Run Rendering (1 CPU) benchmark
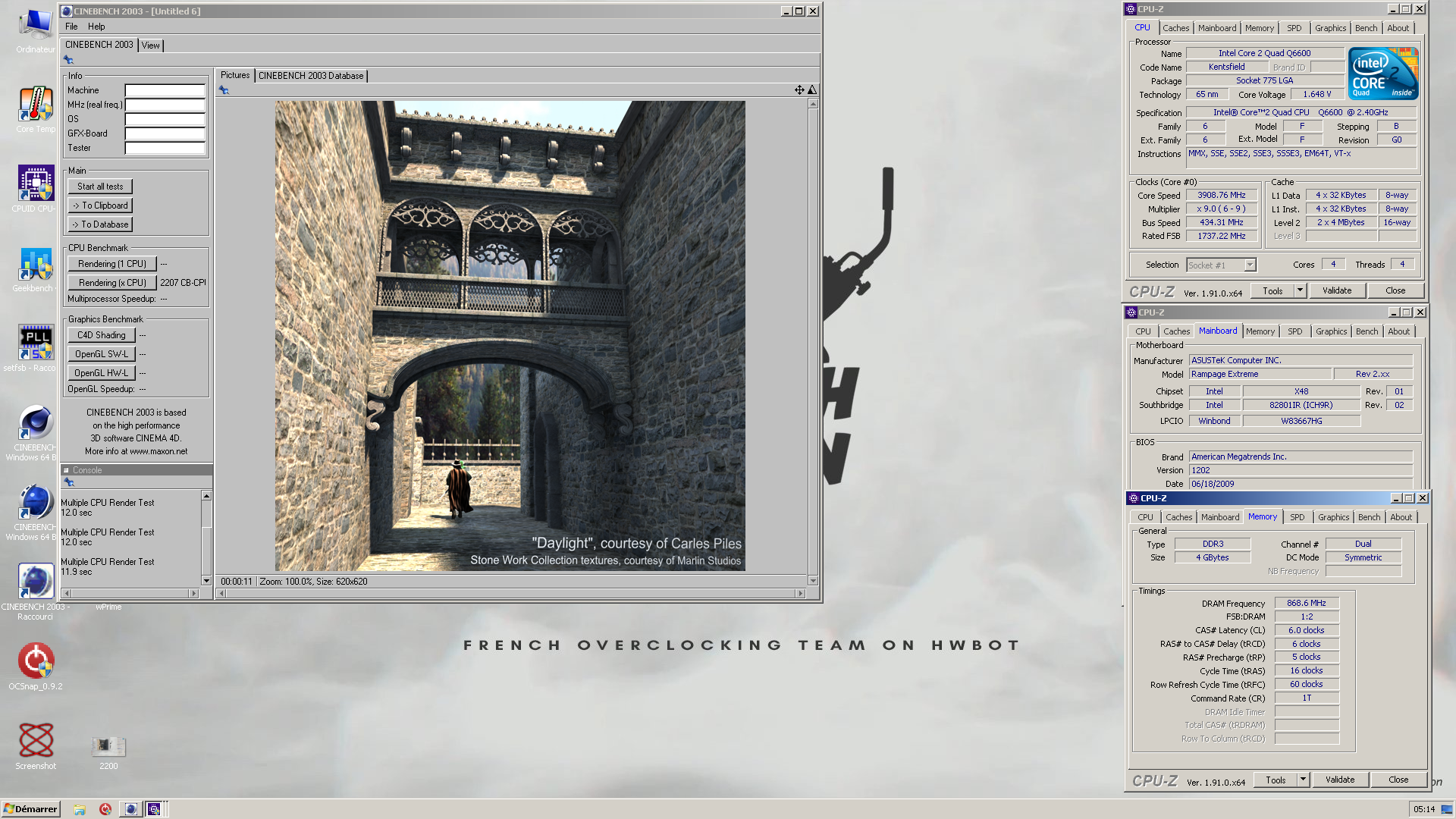 point(112,264)
